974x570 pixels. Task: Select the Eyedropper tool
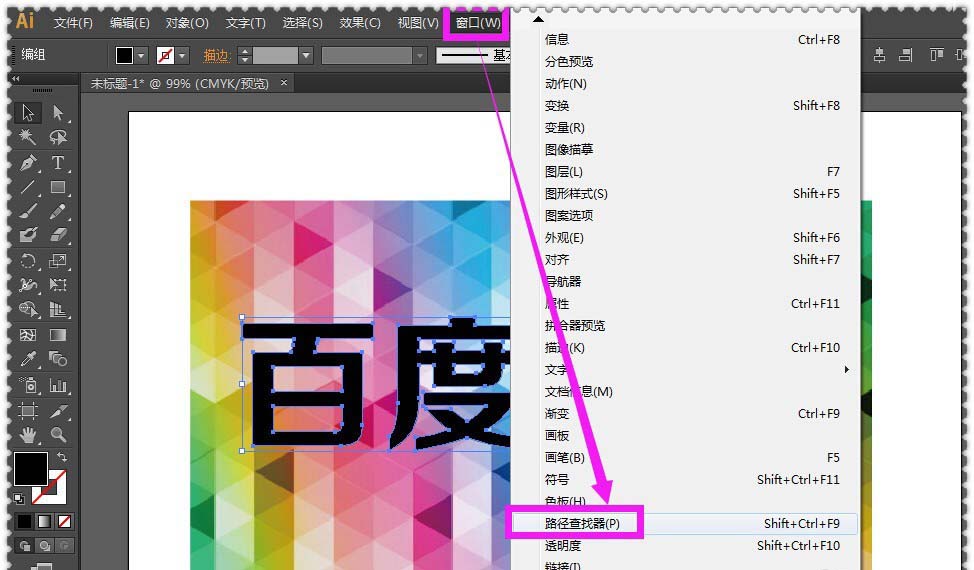click(28, 359)
